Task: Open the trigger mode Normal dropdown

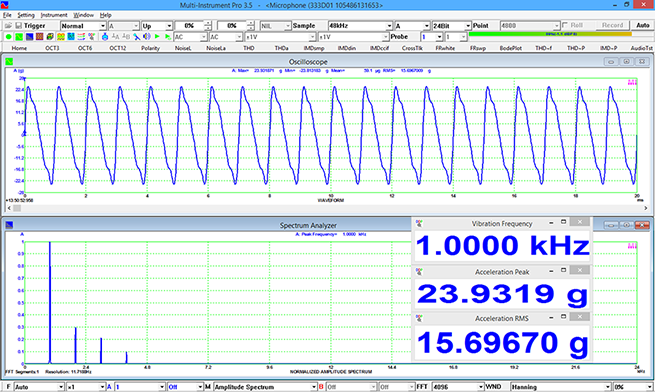Action: pos(83,26)
